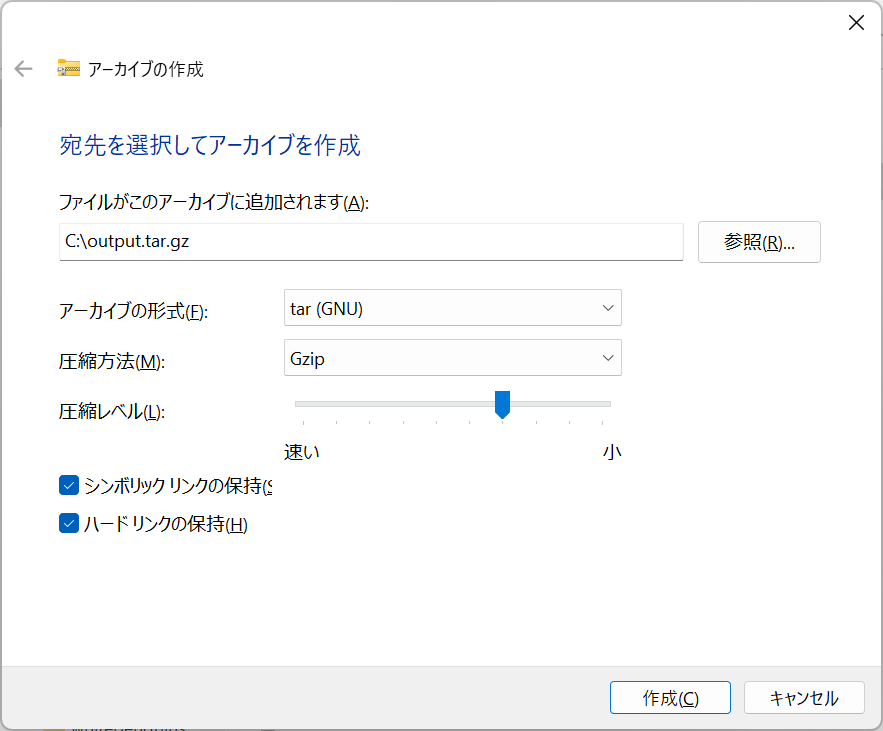Screen dimensions: 883x731
Task: Show Gzip alternatives using the dropdown arrow
Action: click(607, 357)
